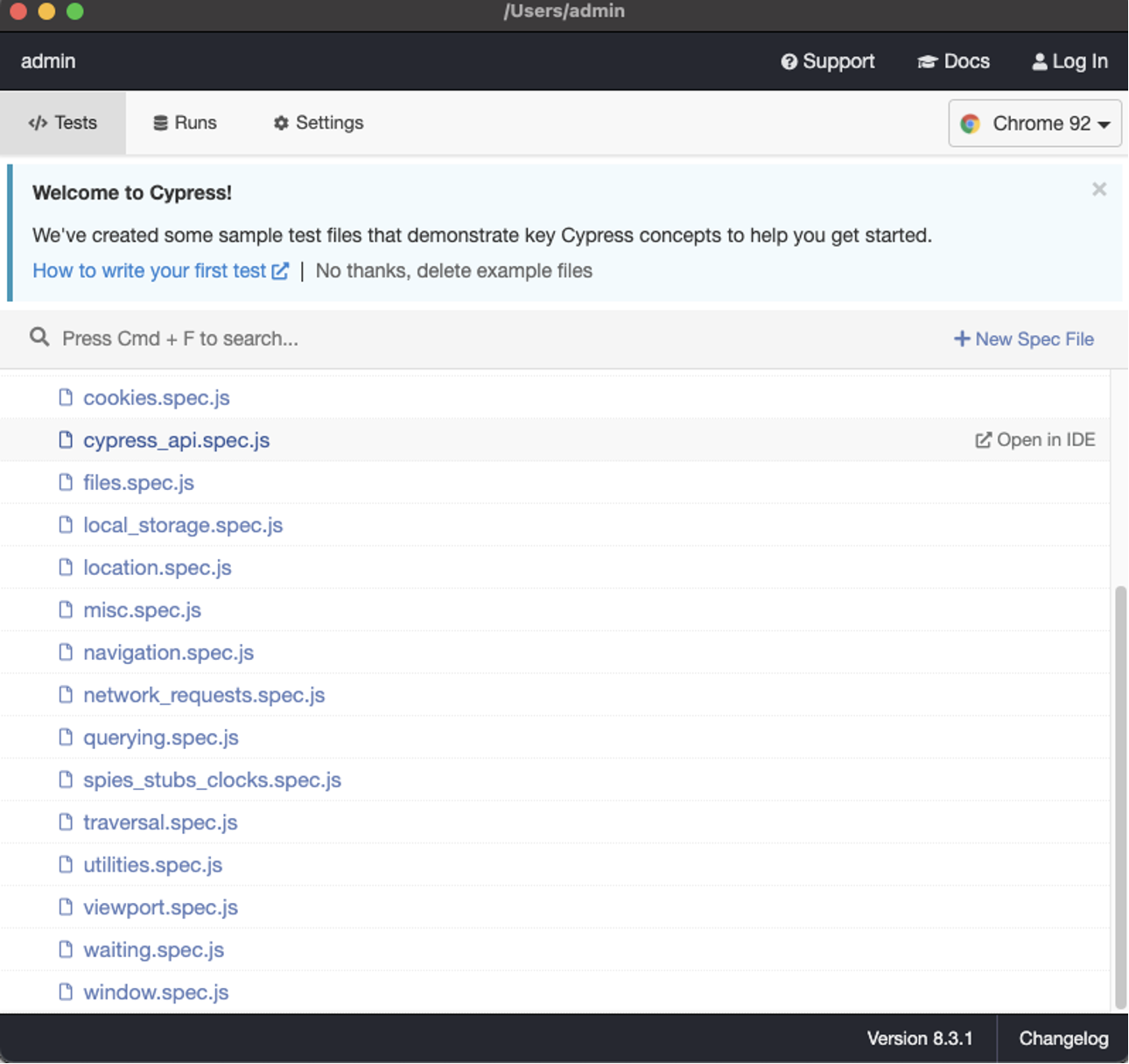Click the file icon beside local_storage.spec.js
The image size is (1129, 1064).
point(66,524)
